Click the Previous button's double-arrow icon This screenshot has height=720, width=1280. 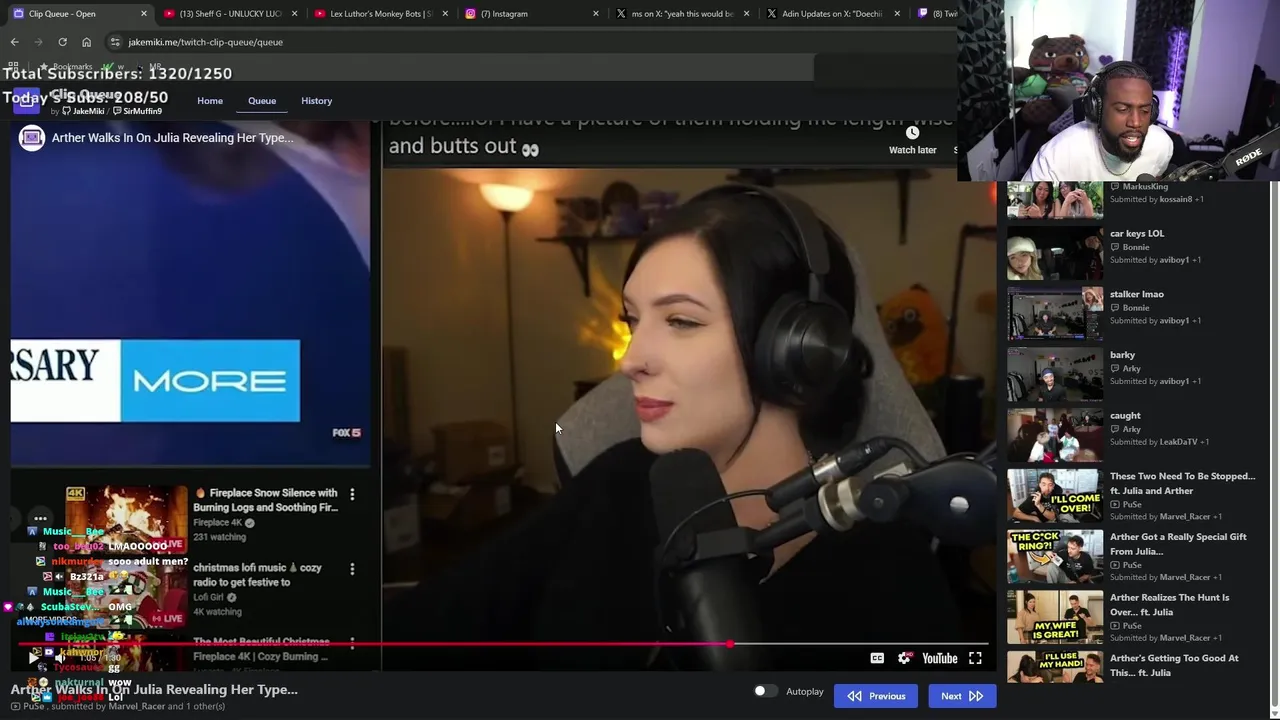(x=855, y=696)
